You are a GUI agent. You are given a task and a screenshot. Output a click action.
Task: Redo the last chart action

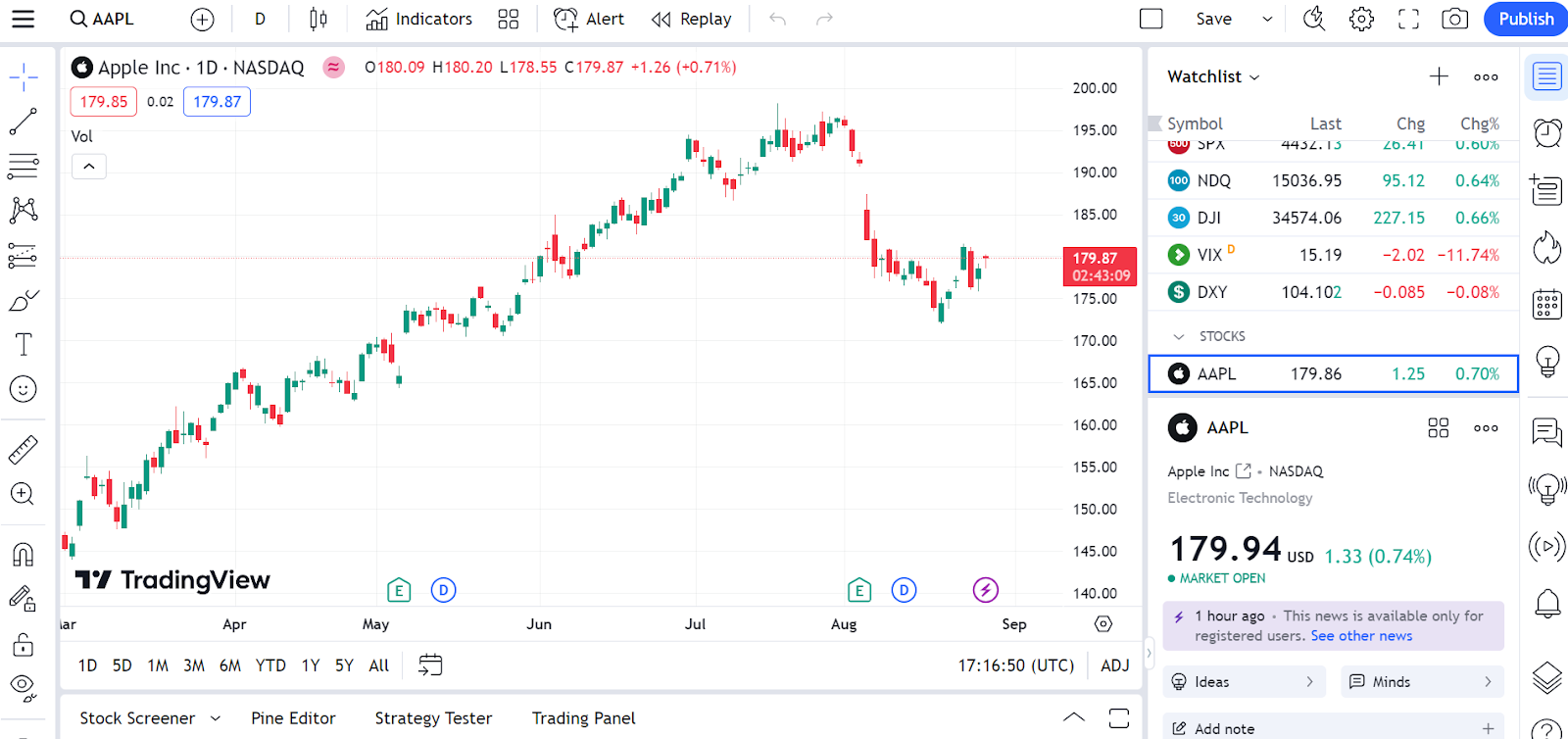pyautogui.click(x=824, y=19)
